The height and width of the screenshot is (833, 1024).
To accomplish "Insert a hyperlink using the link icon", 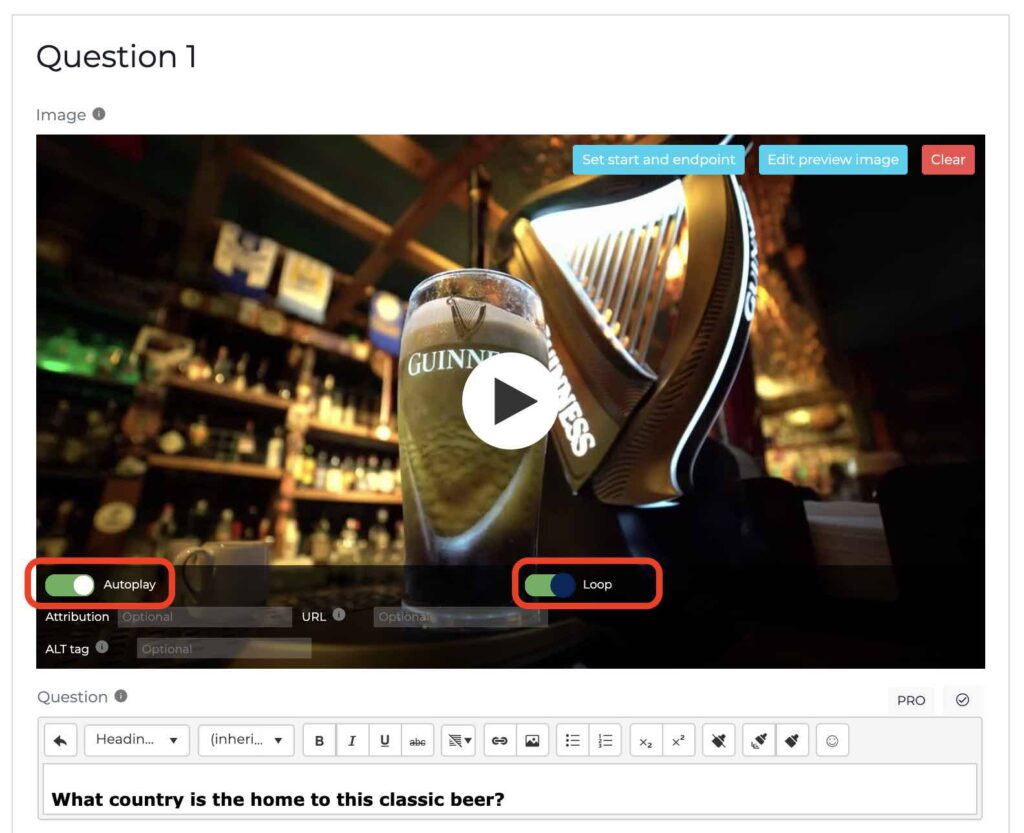I will [500, 740].
